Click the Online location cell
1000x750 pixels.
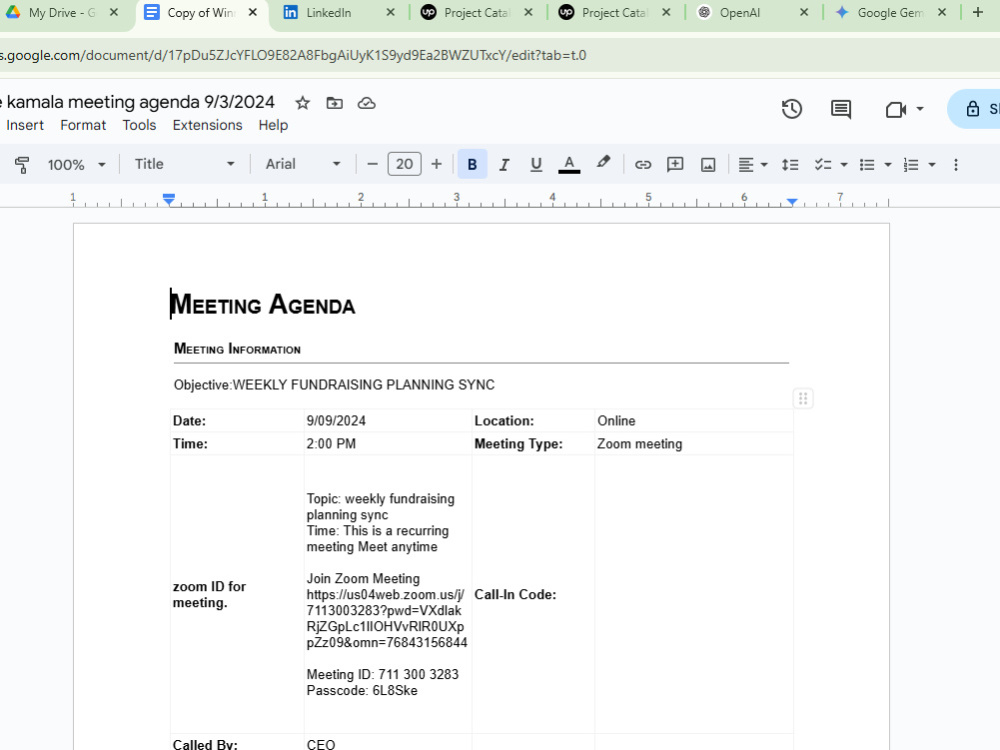pos(616,421)
